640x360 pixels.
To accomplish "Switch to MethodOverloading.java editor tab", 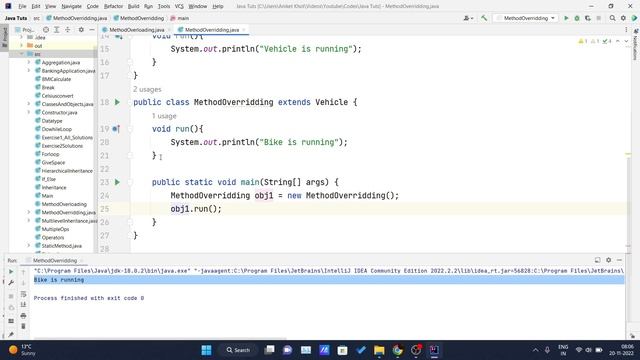I will [x=136, y=30].
